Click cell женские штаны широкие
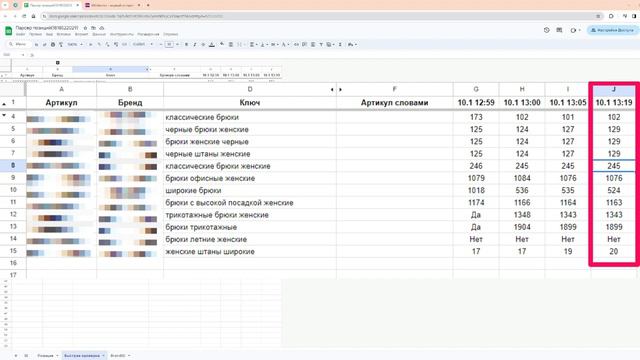 pyautogui.click(x=250, y=251)
